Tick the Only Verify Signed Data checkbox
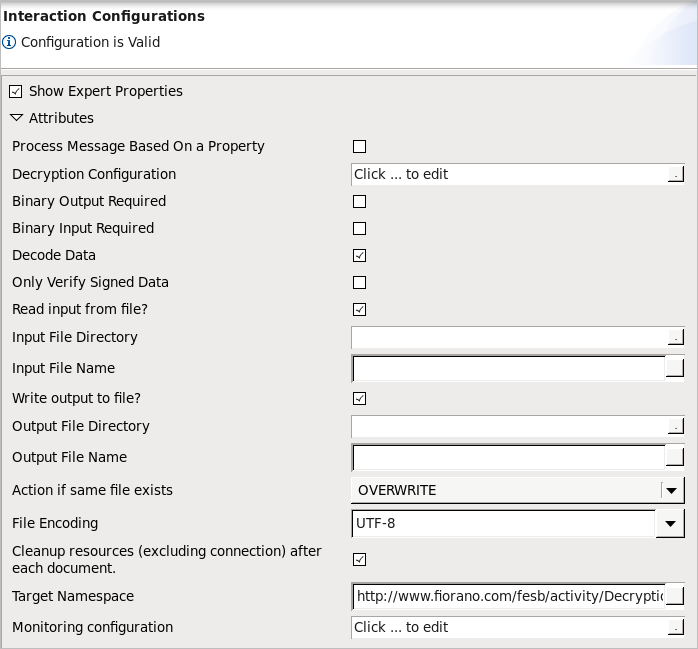 [359, 283]
